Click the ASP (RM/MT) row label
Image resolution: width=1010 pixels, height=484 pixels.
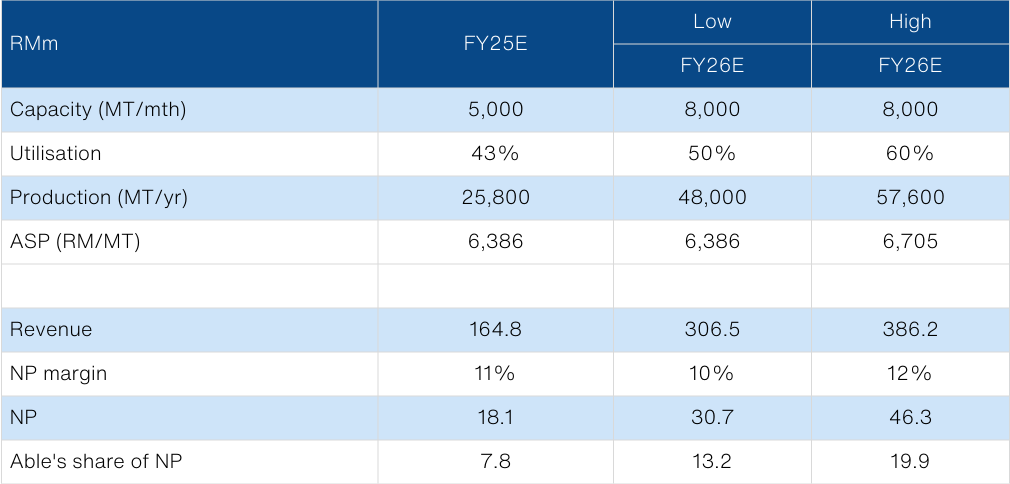click(x=76, y=242)
